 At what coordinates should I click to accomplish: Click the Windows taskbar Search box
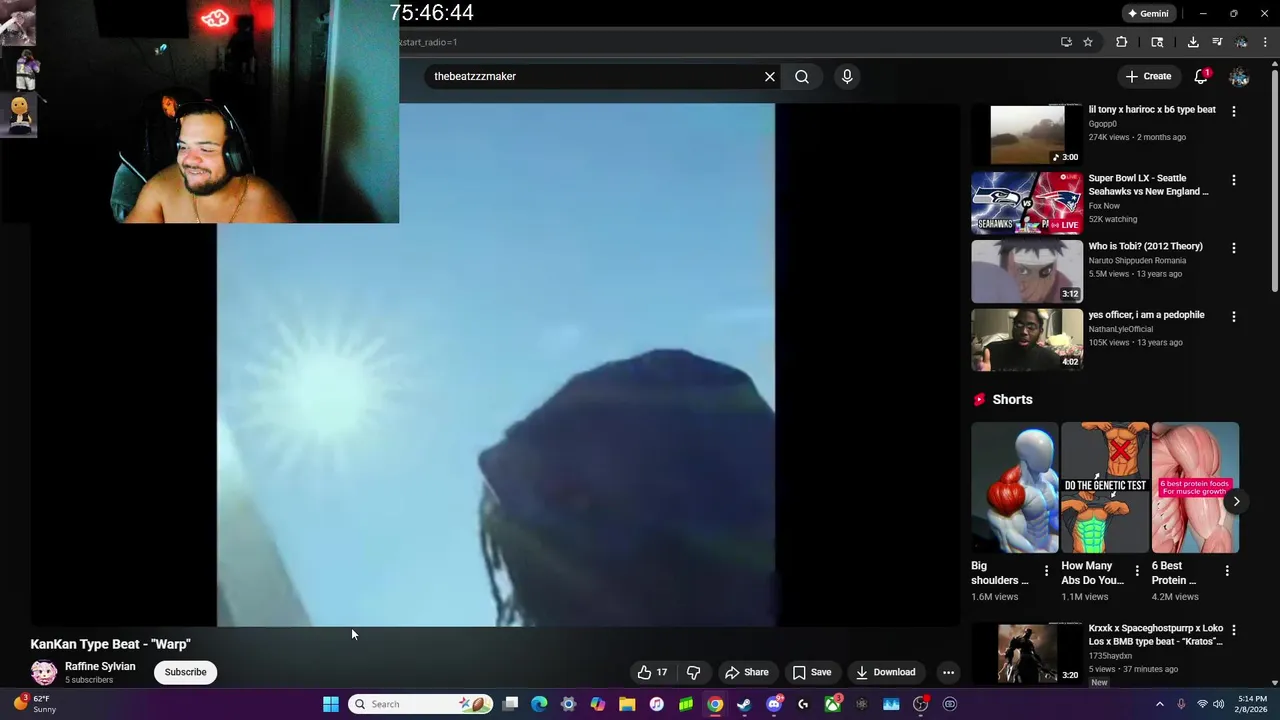420,704
